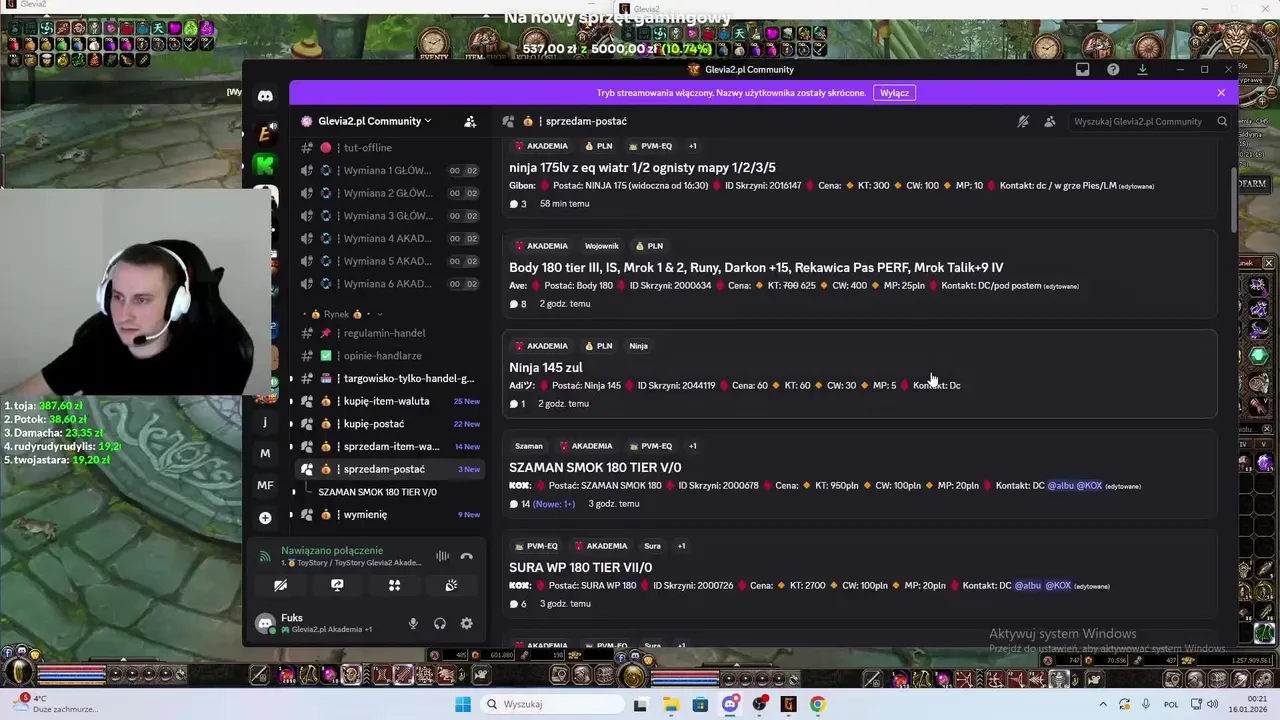
Task: Open Discord home via the logo icon
Action: (265, 96)
